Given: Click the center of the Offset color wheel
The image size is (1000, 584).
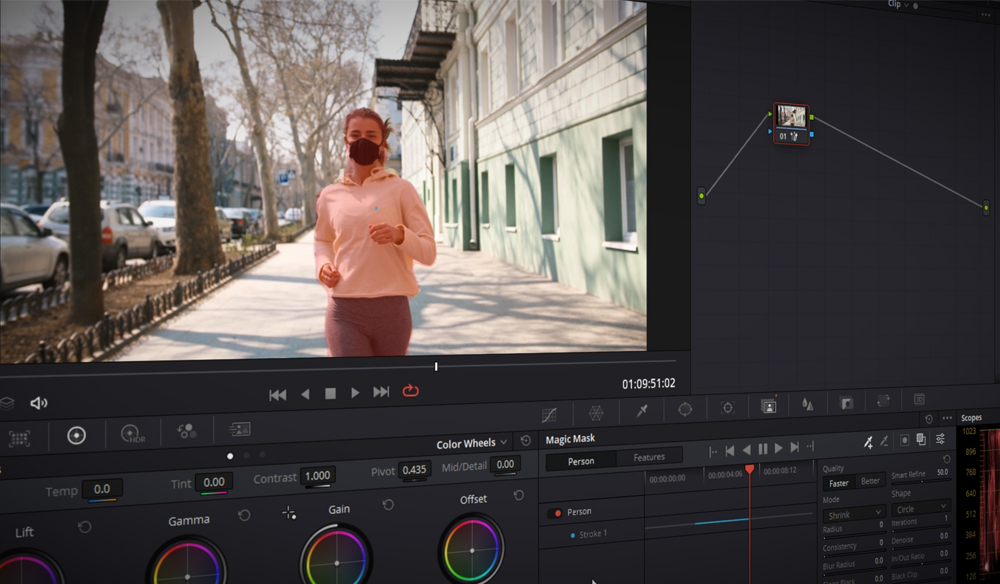Looking at the screenshot, I should point(472,551).
